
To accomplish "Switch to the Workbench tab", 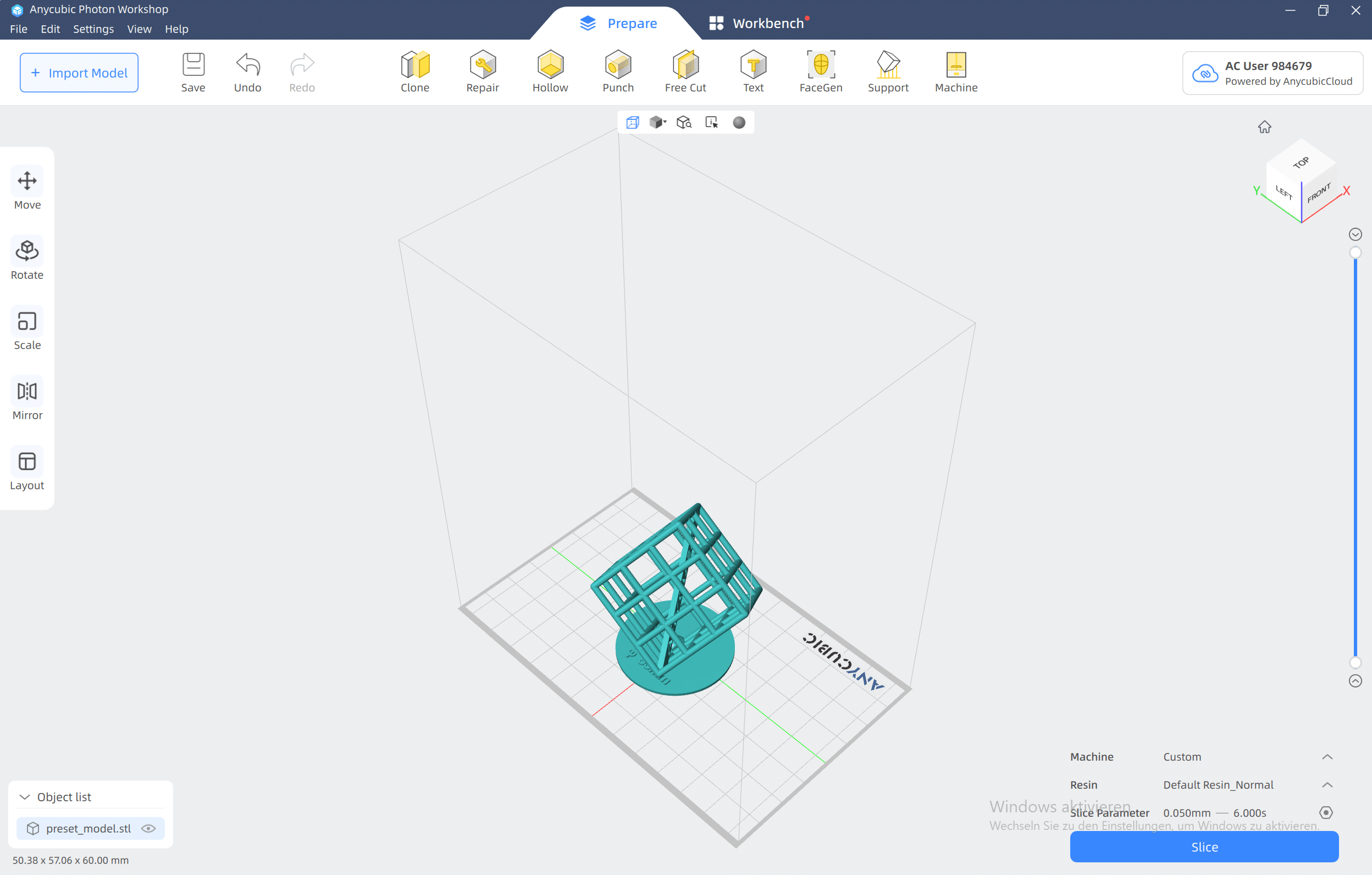I will click(x=758, y=23).
